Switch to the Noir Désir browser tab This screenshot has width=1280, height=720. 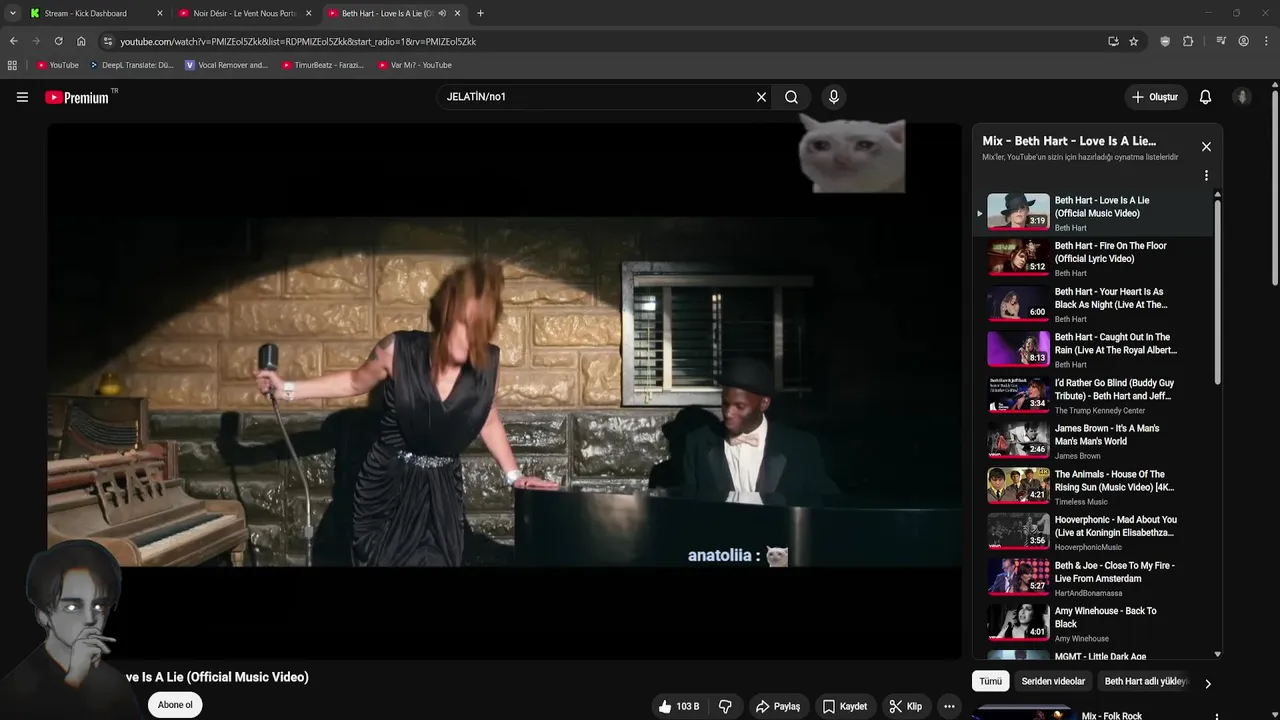(243, 13)
